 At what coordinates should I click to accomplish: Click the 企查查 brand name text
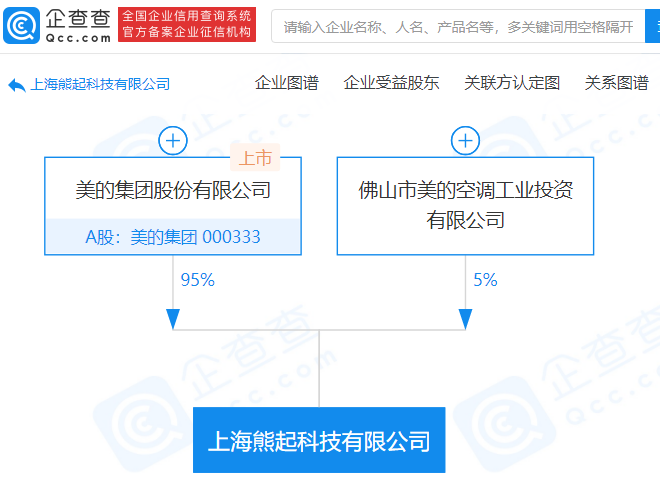coord(78,18)
